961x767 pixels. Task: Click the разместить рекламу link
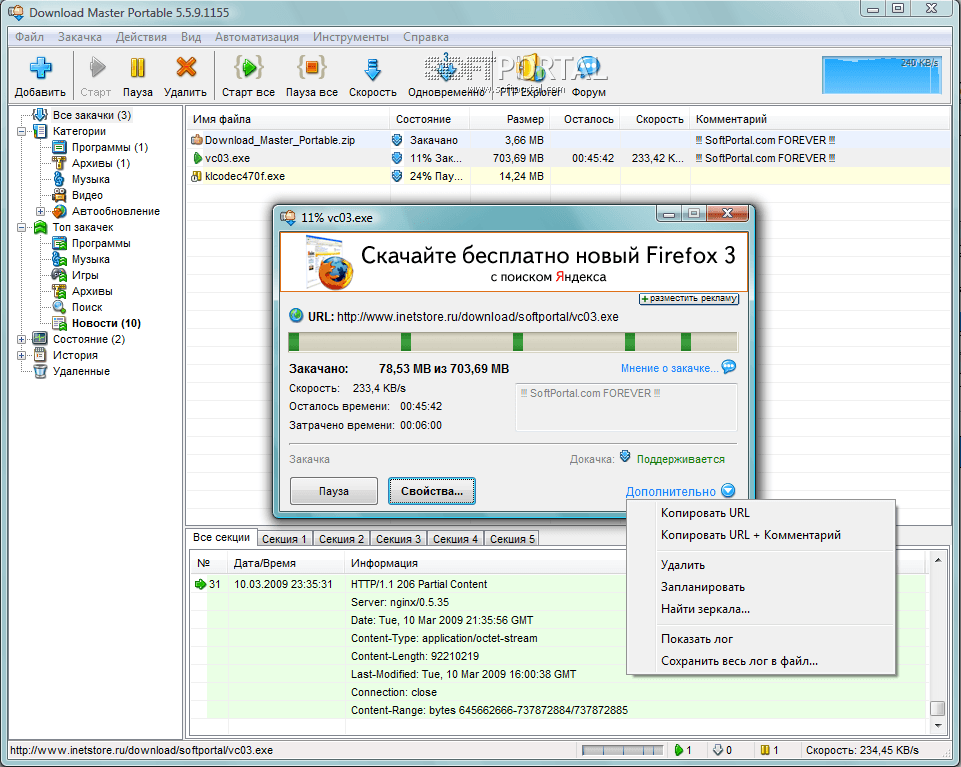689,299
